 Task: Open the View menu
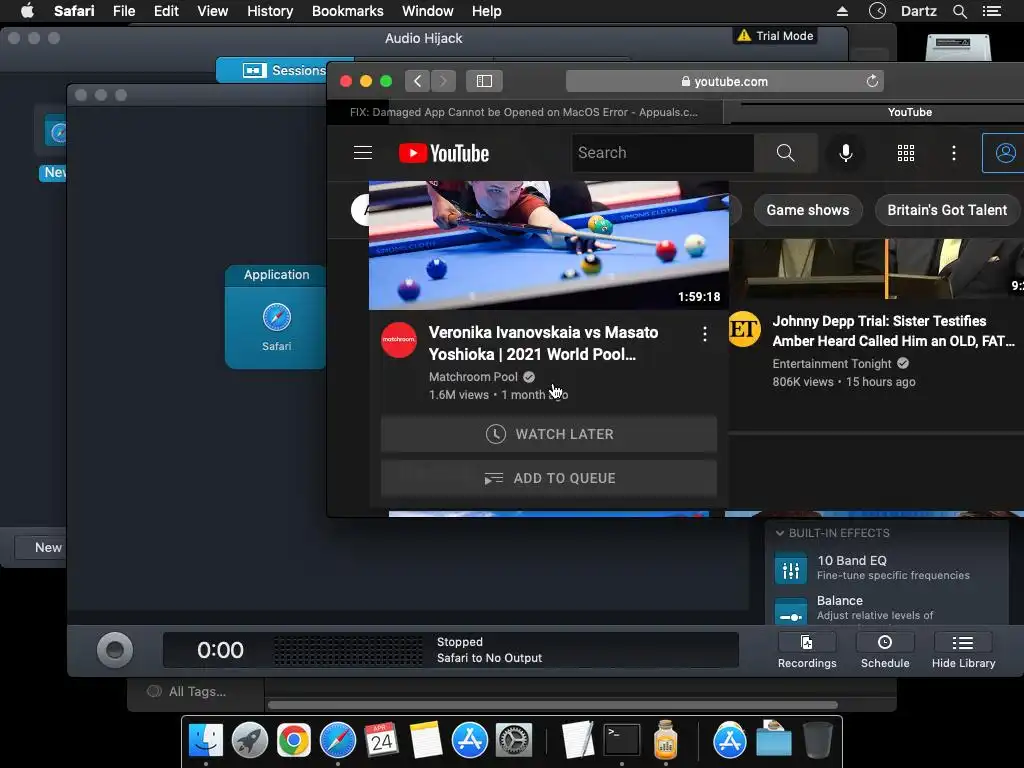pyautogui.click(x=213, y=11)
